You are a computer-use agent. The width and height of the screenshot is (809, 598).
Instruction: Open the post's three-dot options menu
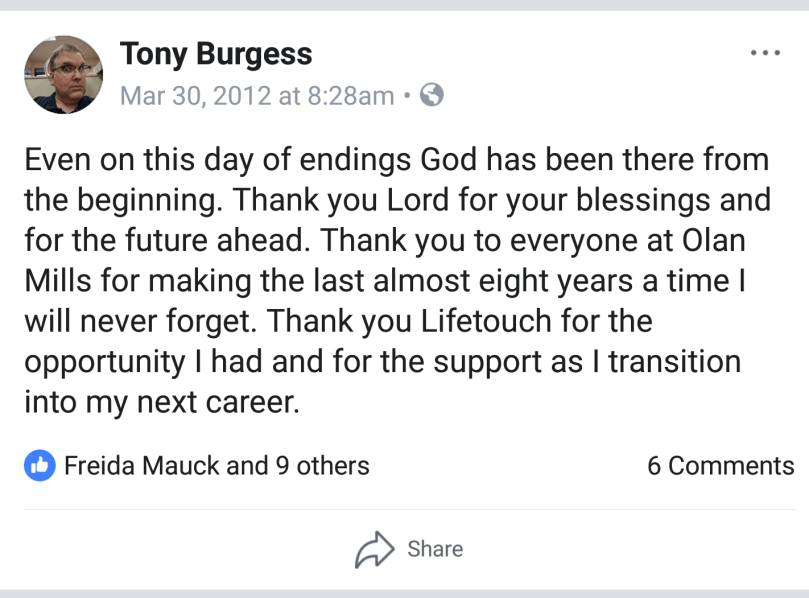(764, 53)
